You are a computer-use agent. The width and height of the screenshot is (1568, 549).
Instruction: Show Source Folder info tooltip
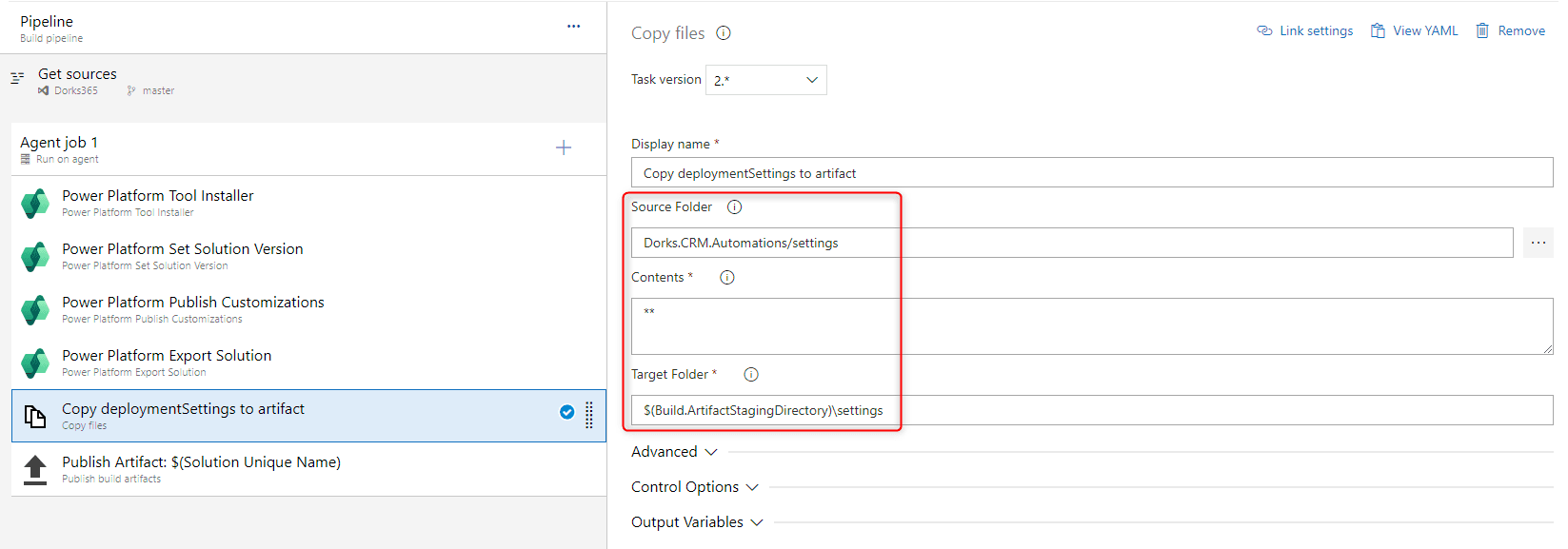click(x=735, y=206)
